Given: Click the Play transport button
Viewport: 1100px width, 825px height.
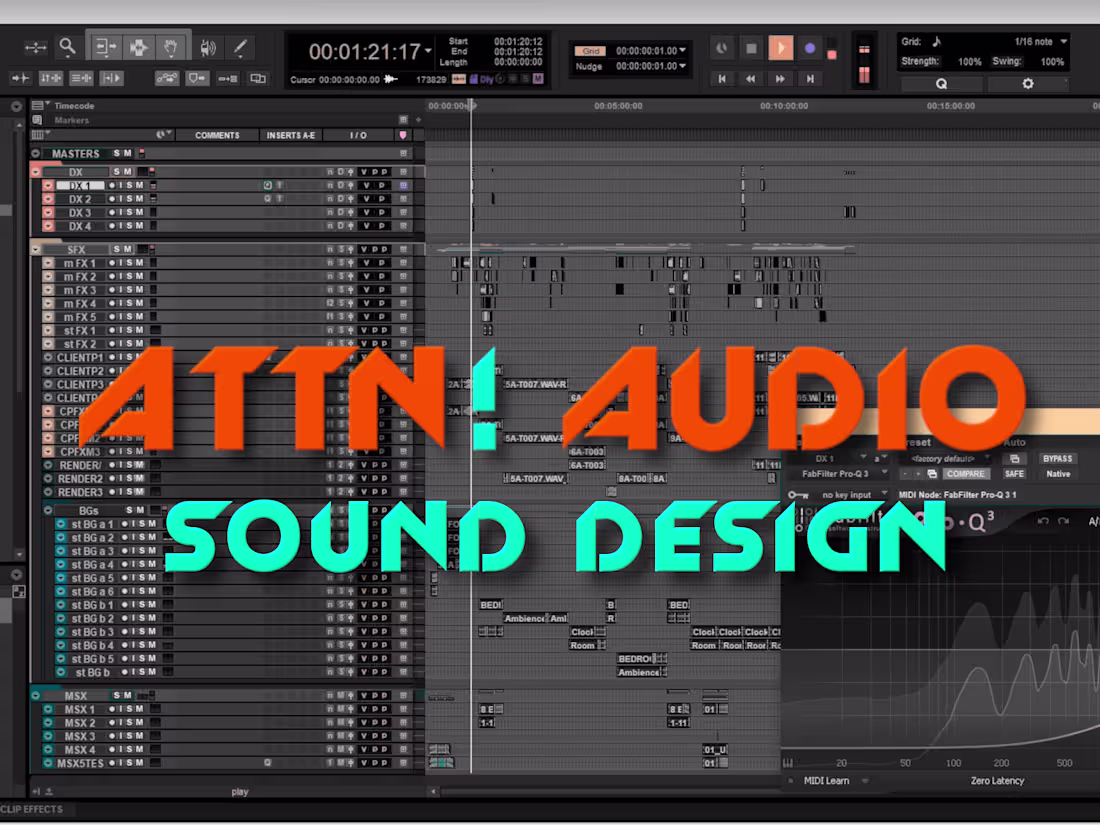Looking at the screenshot, I should pyautogui.click(x=780, y=48).
